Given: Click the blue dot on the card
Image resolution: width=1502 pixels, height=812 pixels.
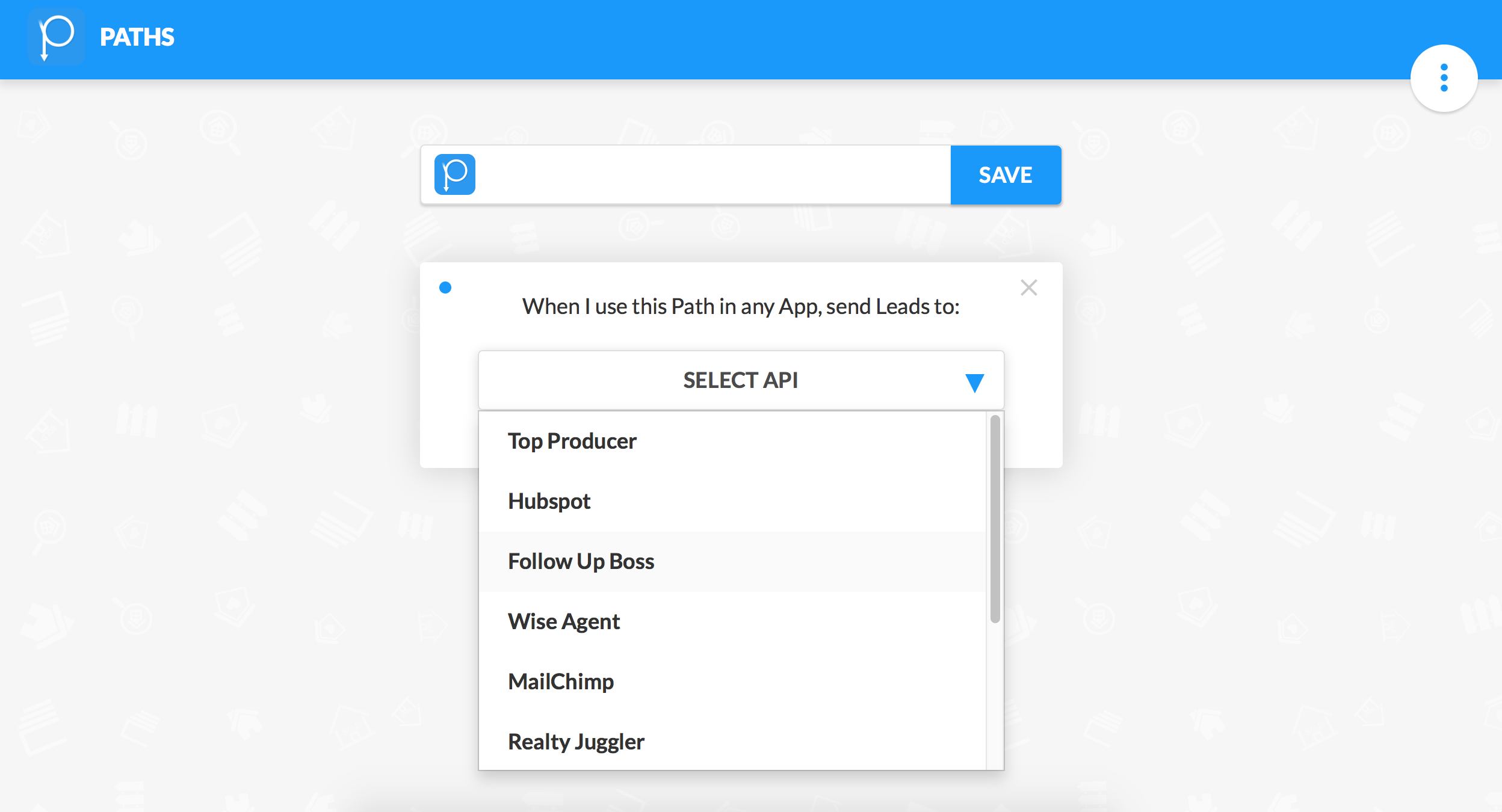Looking at the screenshot, I should pyautogui.click(x=445, y=288).
